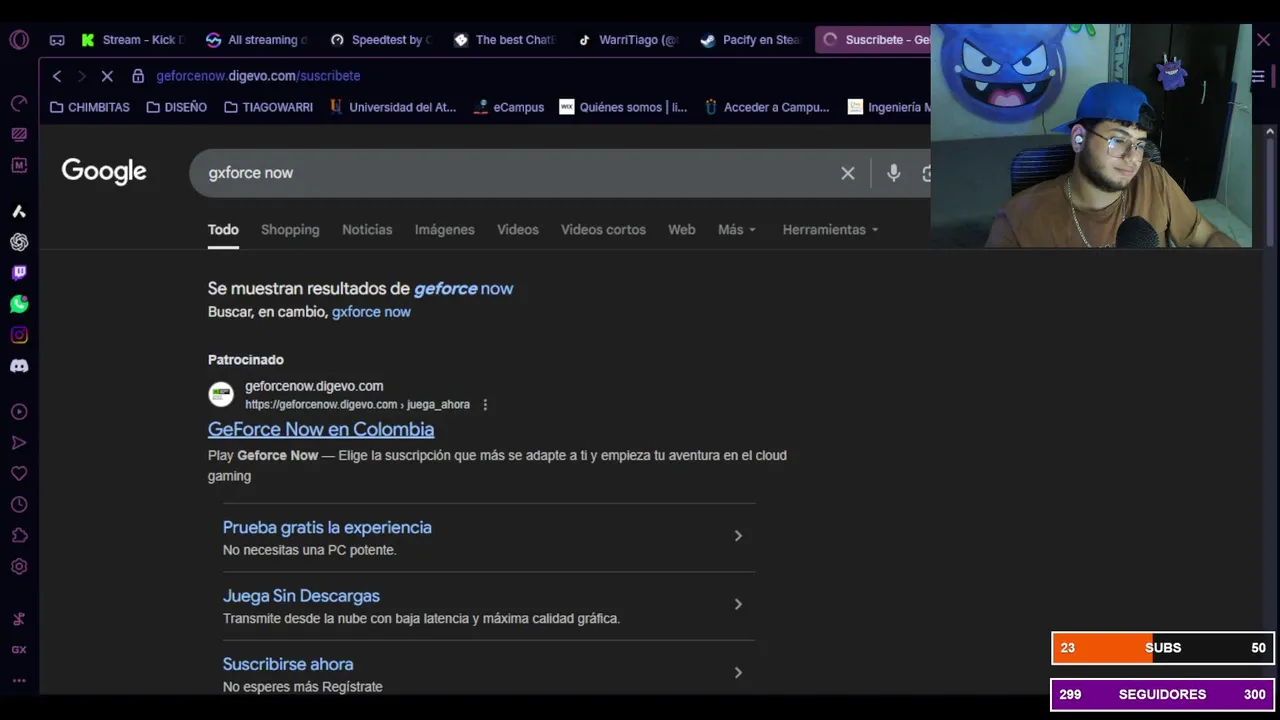Open the GeForce Now en Colombia result
Screen dimensions: 1280x720
321,429
